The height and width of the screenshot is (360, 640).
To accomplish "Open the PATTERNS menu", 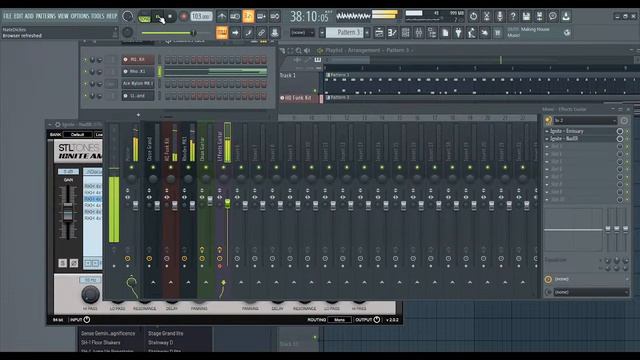I will pyautogui.click(x=45, y=16).
